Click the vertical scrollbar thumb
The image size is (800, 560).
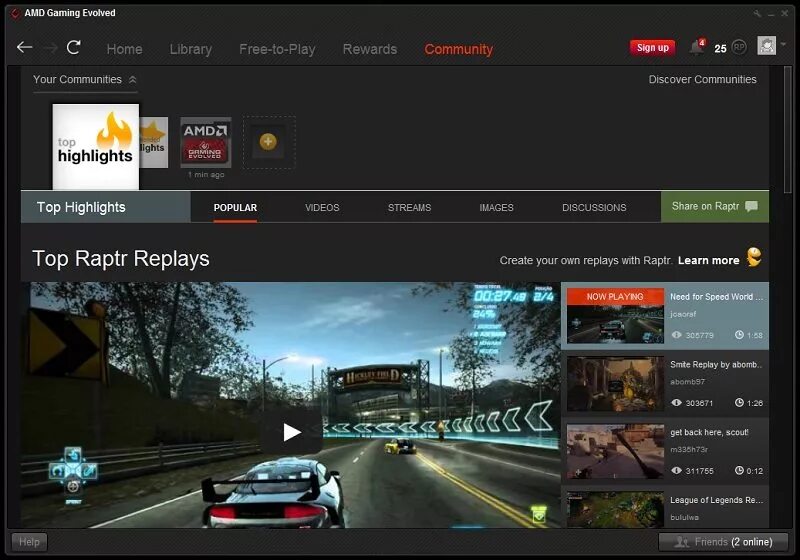pyautogui.click(x=788, y=130)
